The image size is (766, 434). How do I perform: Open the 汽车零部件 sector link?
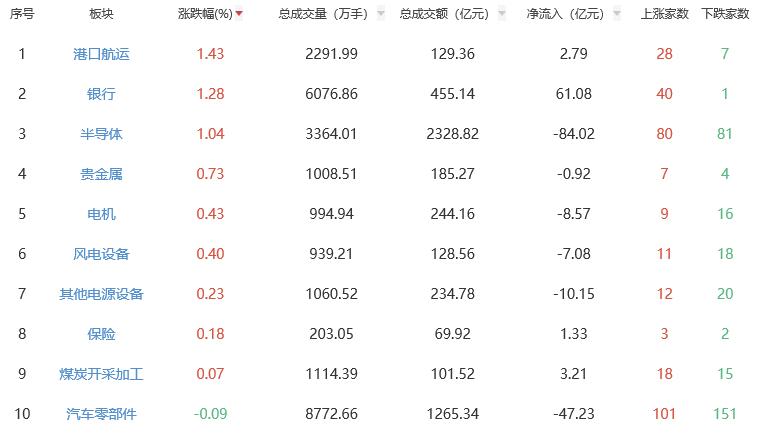click(x=101, y=414)
